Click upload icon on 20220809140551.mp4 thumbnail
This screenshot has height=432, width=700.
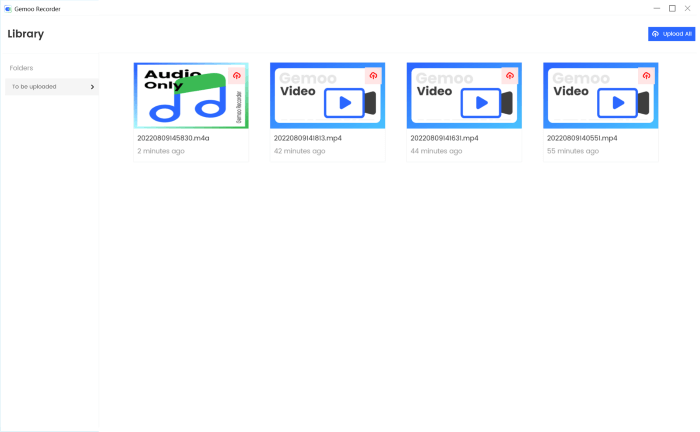(646, 75)
